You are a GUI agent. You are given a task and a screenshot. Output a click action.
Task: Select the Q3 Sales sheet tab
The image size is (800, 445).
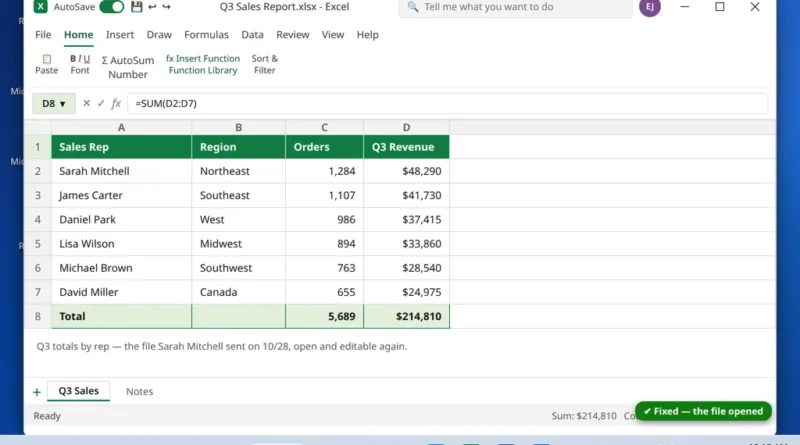(x=79, y=391)
